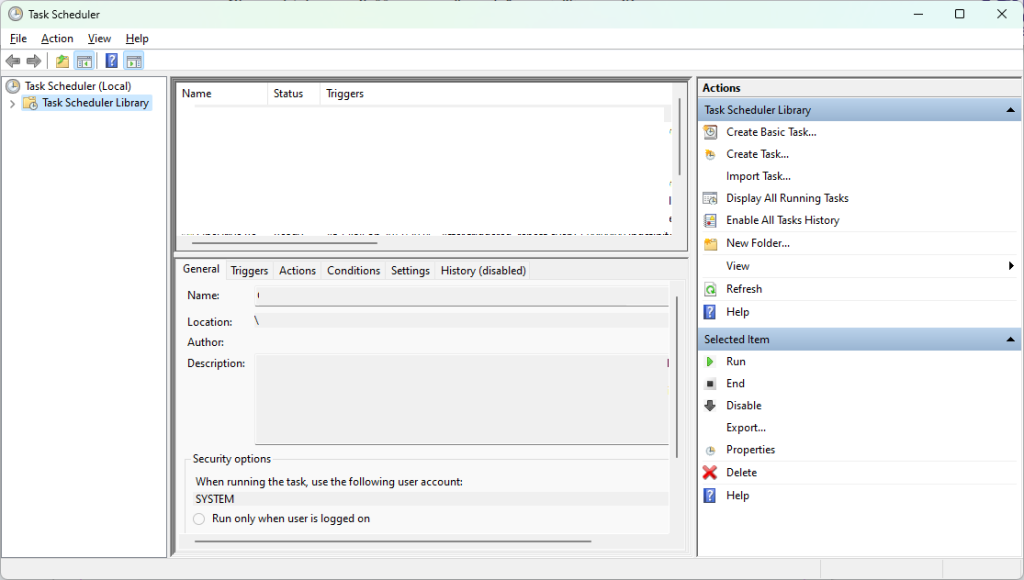Expand the Task Scheduler Library tree node

pos(12,103)
